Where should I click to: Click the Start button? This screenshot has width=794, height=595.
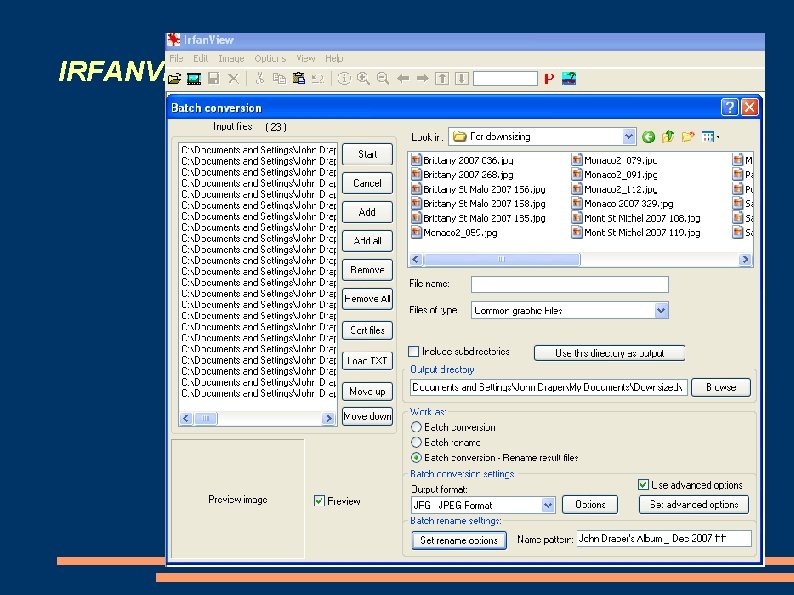pyautogui.click(x=368, y=154)
